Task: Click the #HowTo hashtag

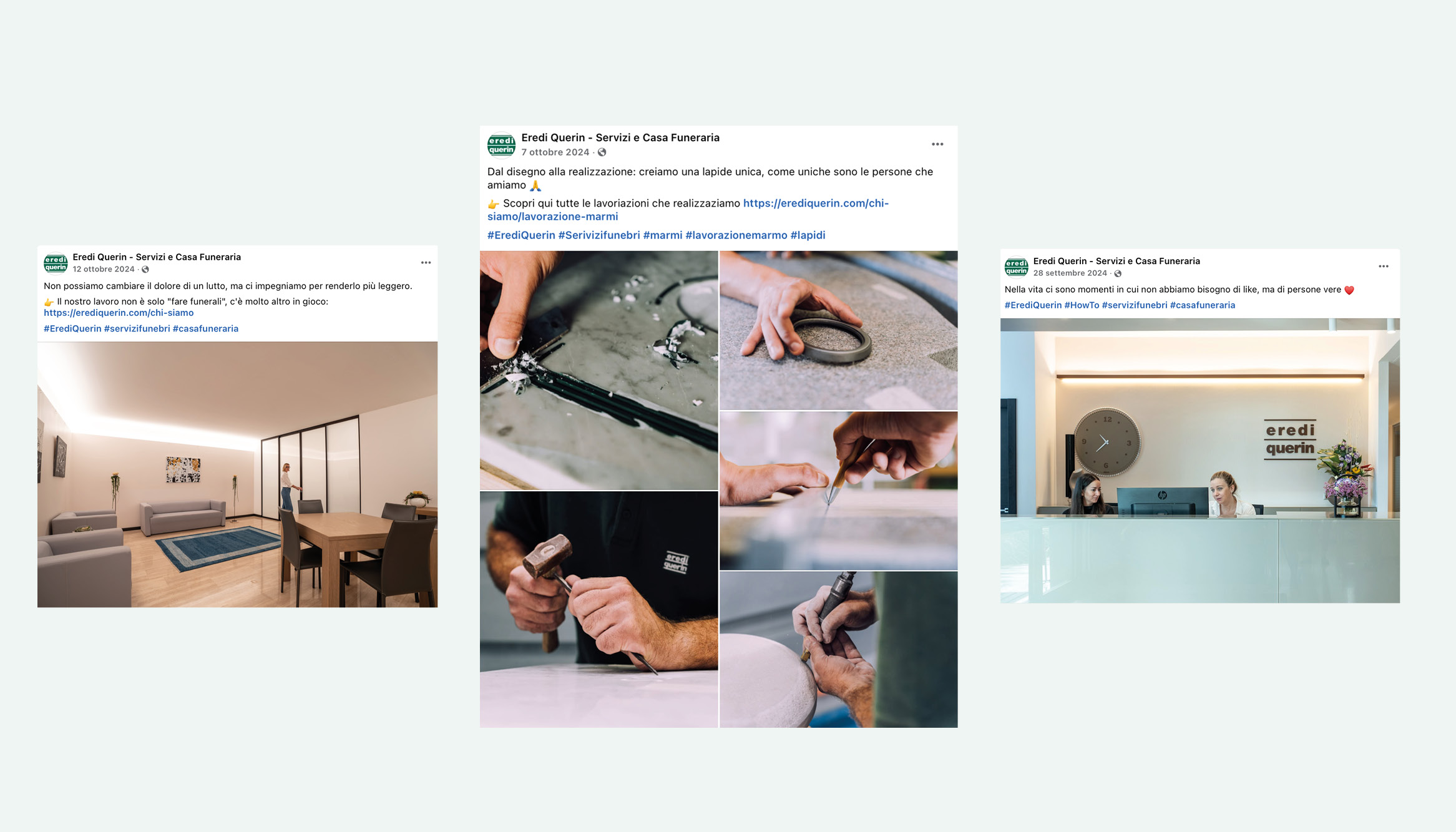Action: 1082,305
